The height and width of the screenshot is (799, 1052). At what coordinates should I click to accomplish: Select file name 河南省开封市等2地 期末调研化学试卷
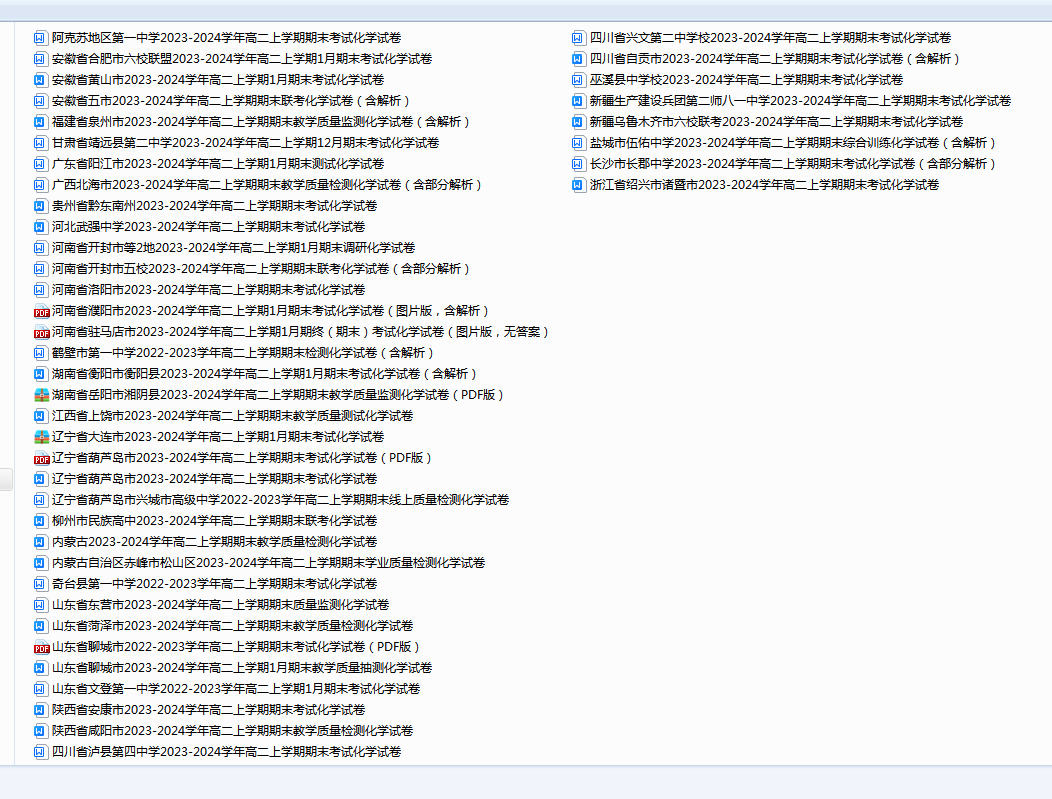233,248
